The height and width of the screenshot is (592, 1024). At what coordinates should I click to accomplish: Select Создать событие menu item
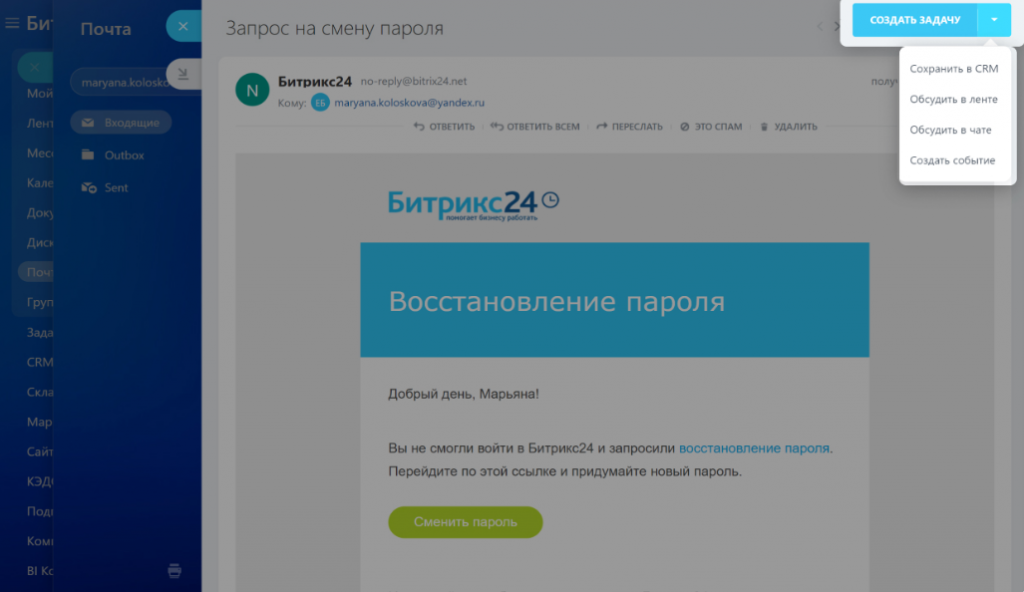point(952,161)
